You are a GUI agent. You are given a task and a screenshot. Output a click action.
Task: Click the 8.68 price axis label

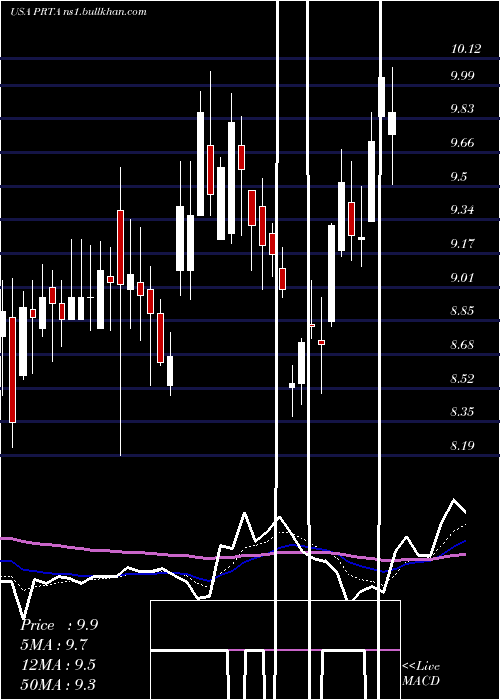tap(462, 345)
